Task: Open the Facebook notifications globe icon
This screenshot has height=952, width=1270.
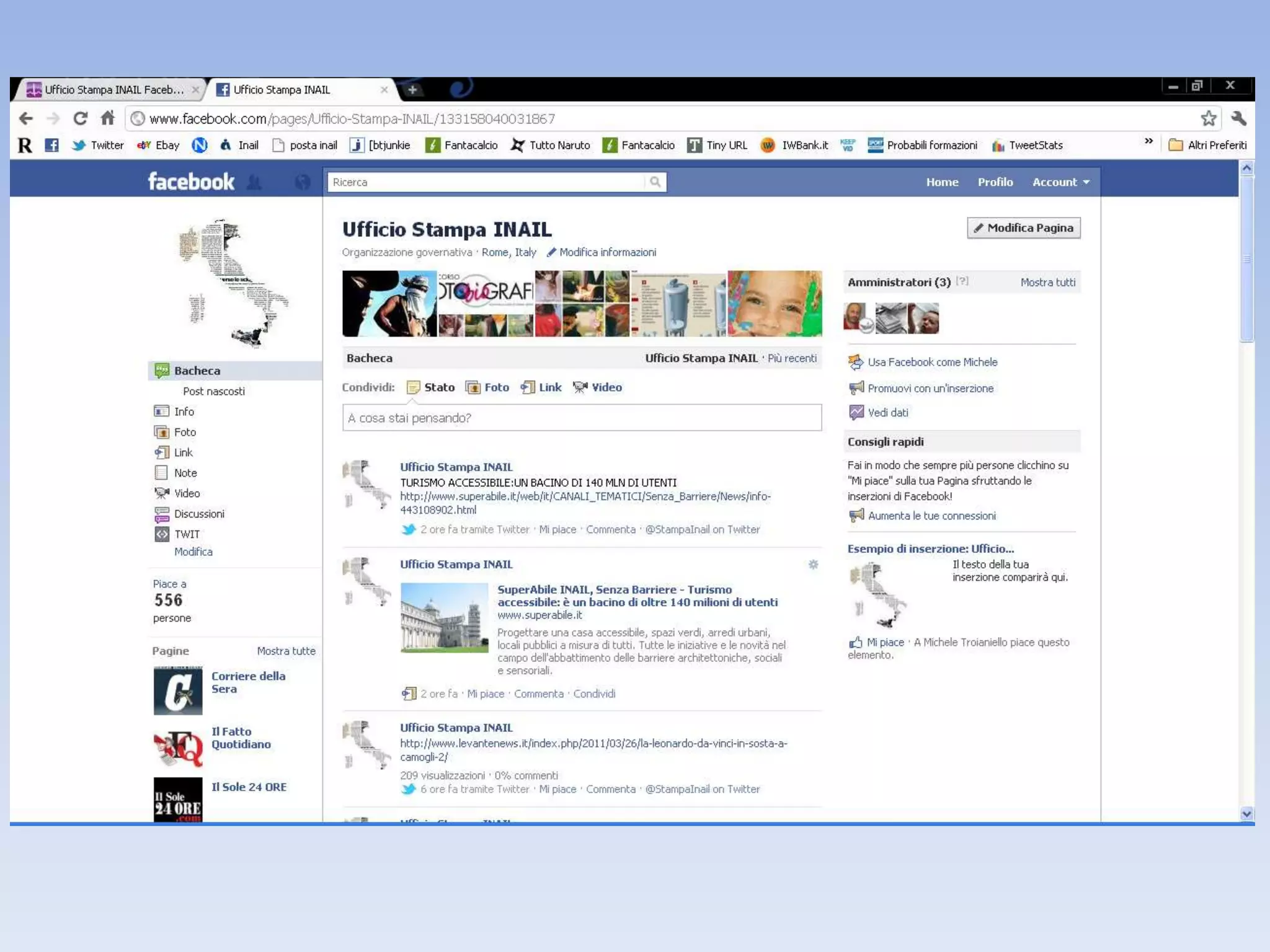Action: click(x=303, y=182)
